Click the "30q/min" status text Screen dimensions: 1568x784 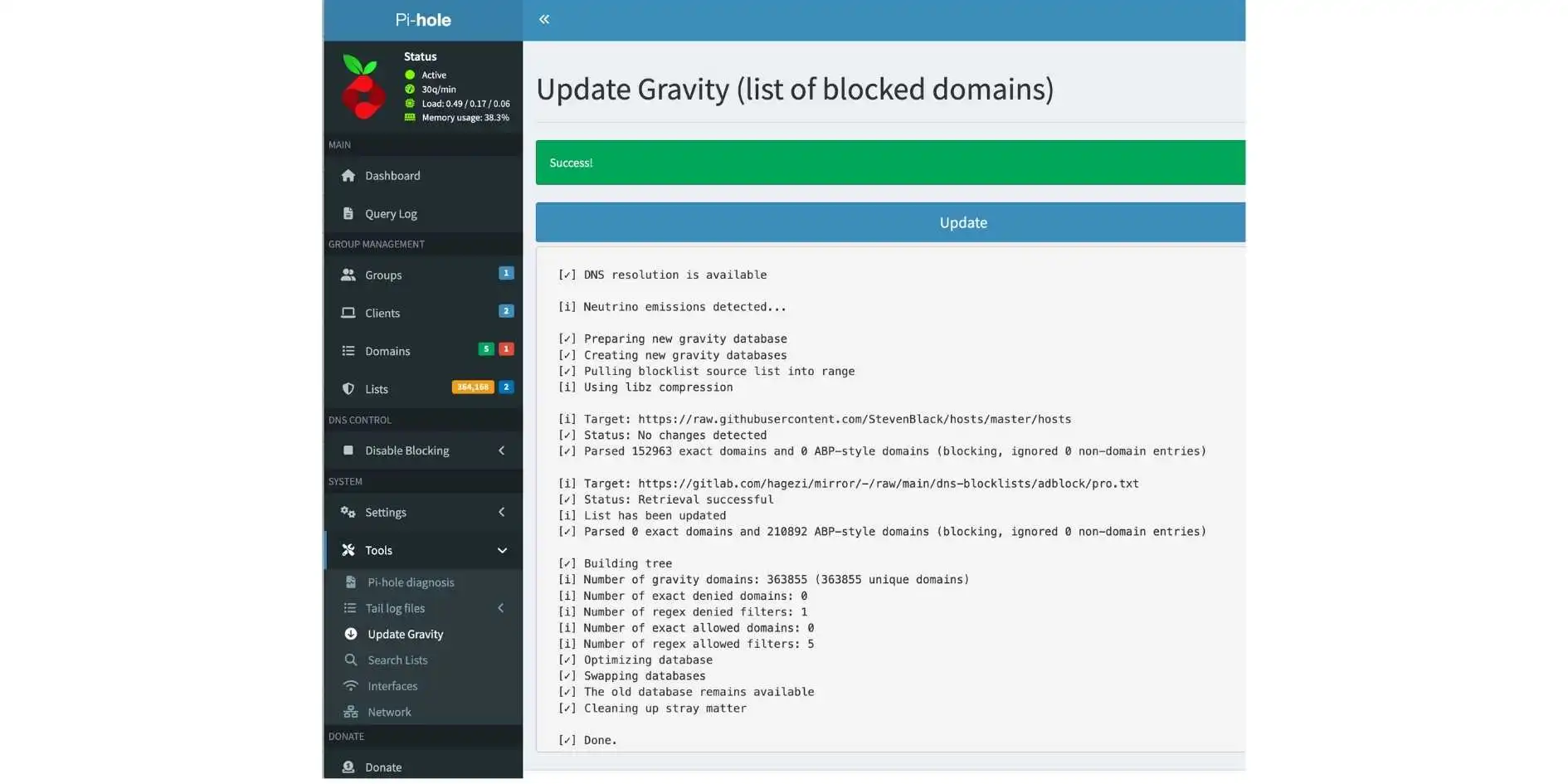coord(439,90)
